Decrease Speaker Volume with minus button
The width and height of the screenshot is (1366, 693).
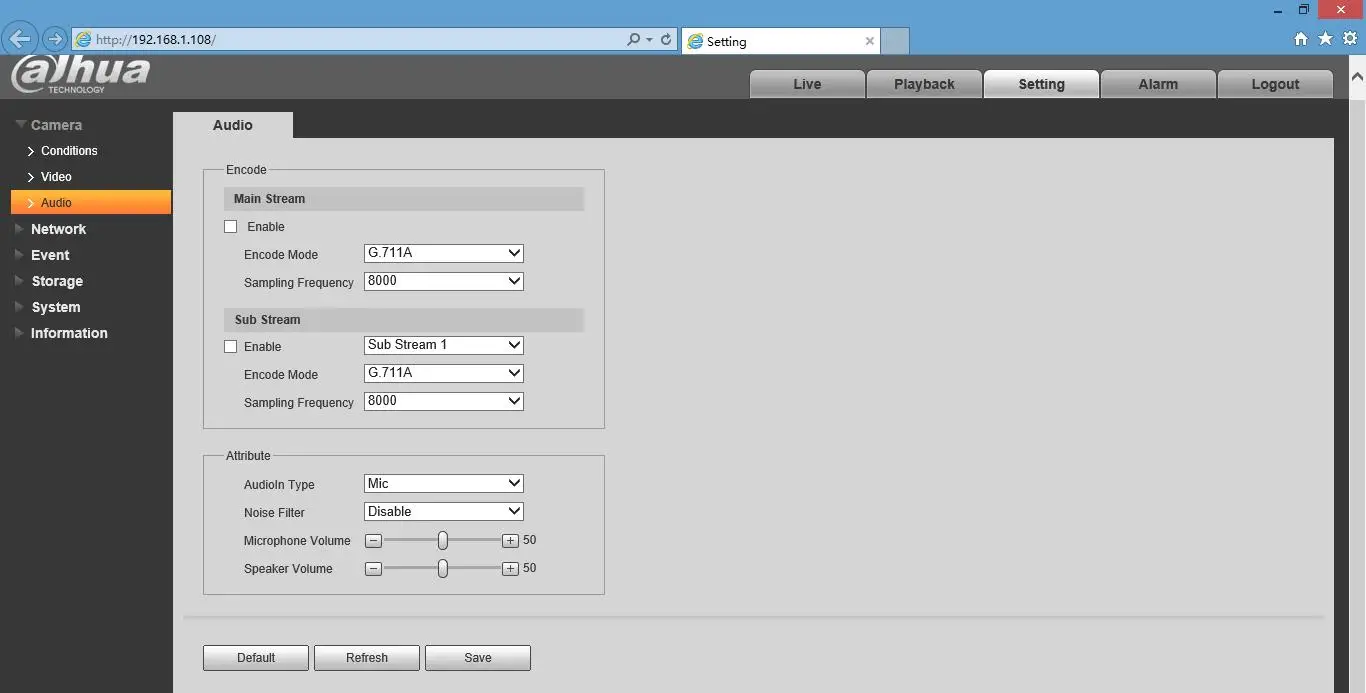coord(373,568)
